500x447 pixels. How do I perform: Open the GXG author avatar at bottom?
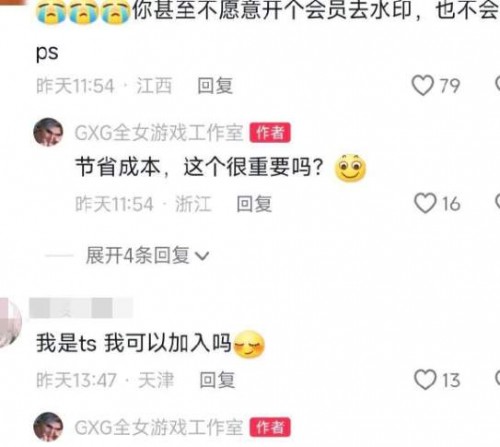48,427
